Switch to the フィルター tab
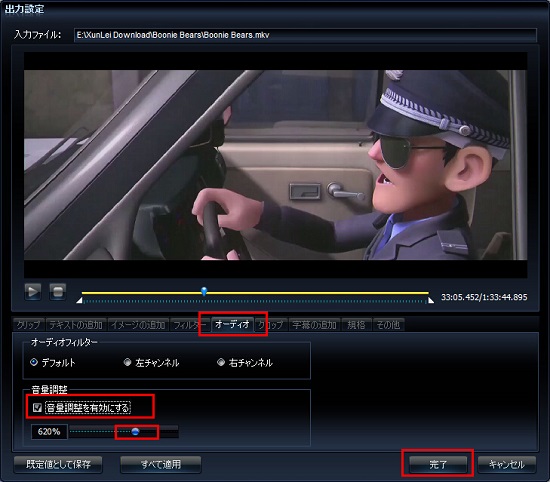Screen dimensions: 550x482 190,325
